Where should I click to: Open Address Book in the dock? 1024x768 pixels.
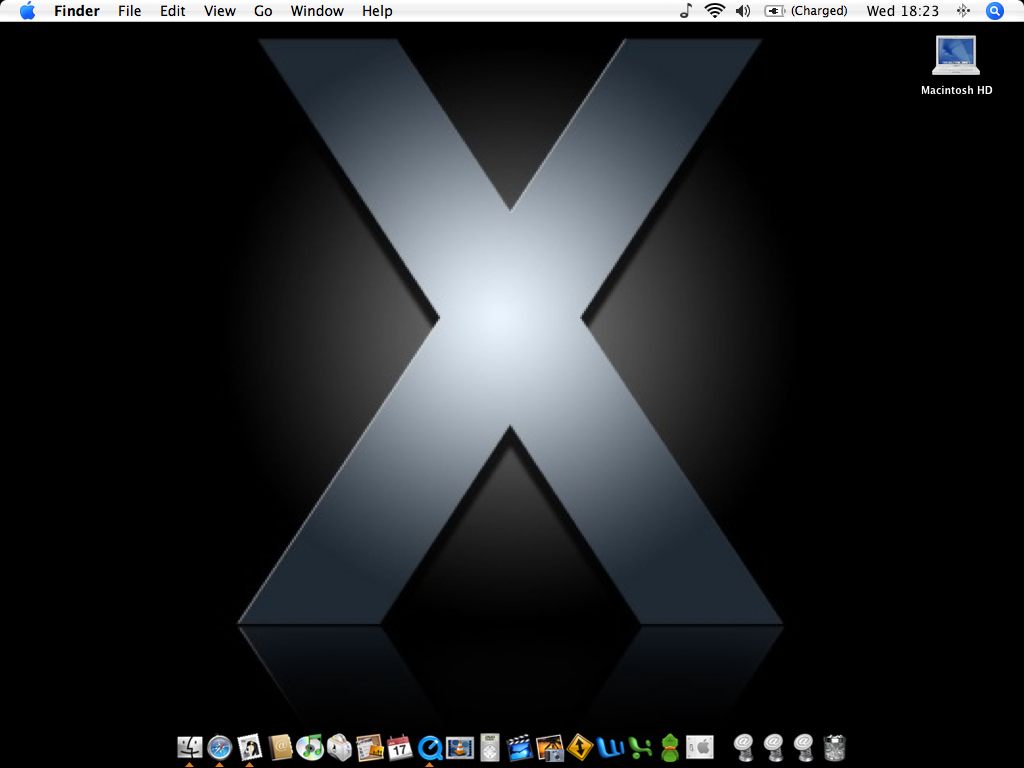(x=280, y=747)
